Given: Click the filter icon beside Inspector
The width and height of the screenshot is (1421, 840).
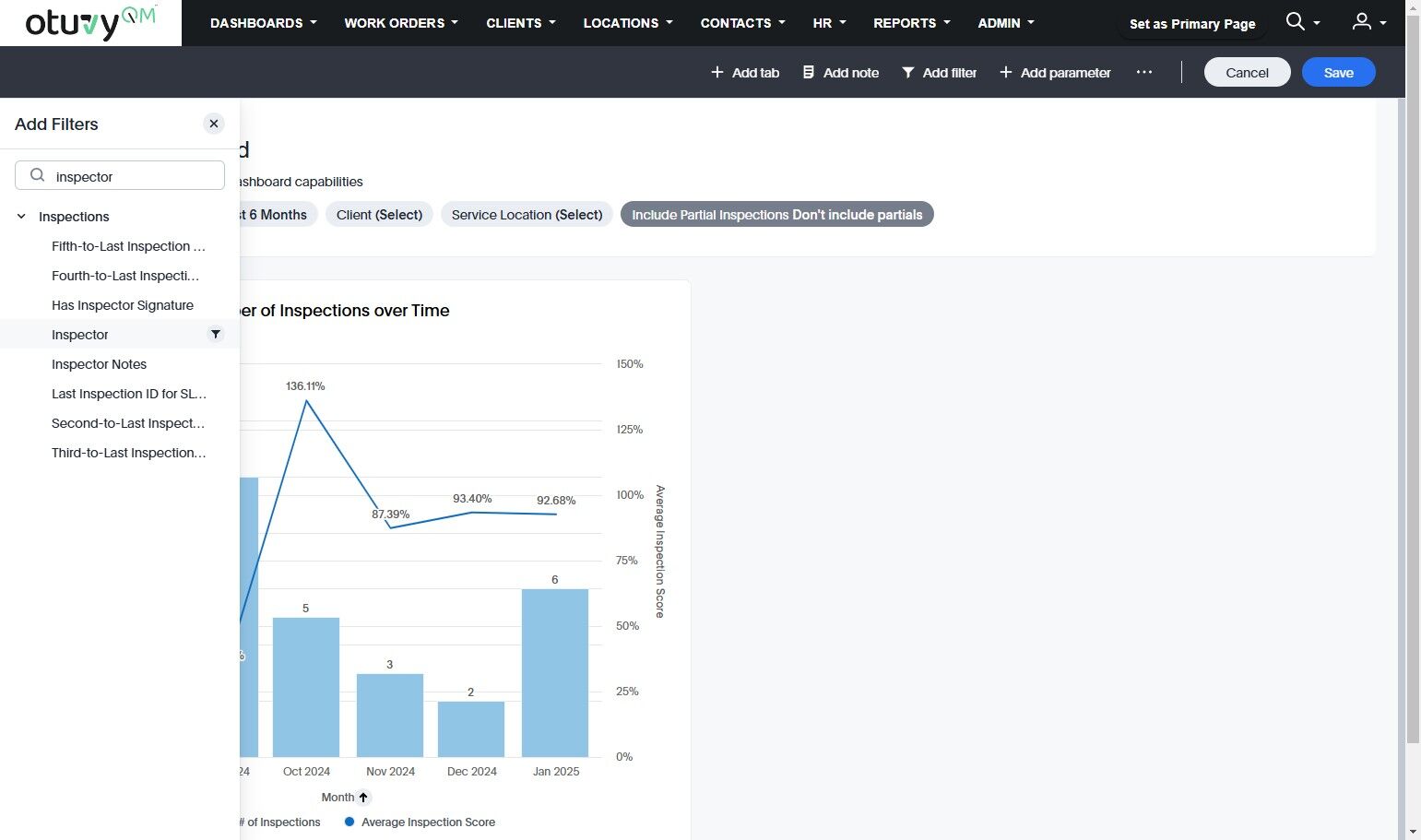Looking at the screenshot, I should tap(216, 334).
